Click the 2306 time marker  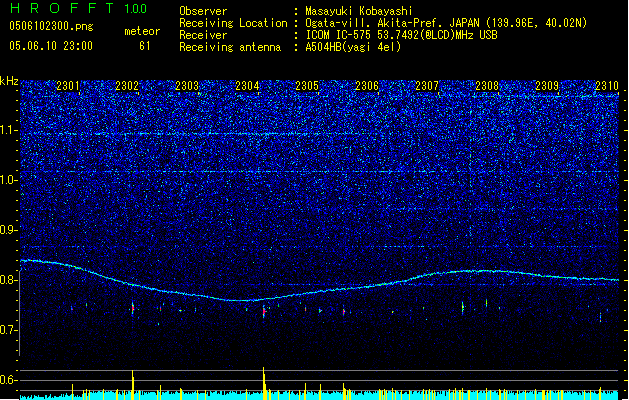click(367, 86)
